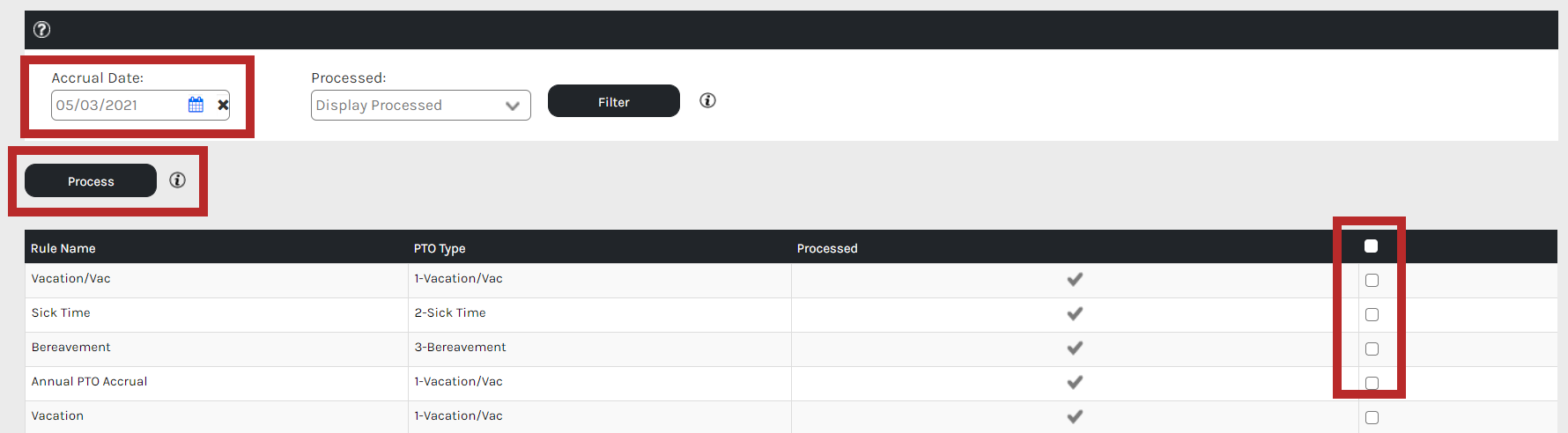
Task: Click into the Accrual Date field
Action: 119,105
